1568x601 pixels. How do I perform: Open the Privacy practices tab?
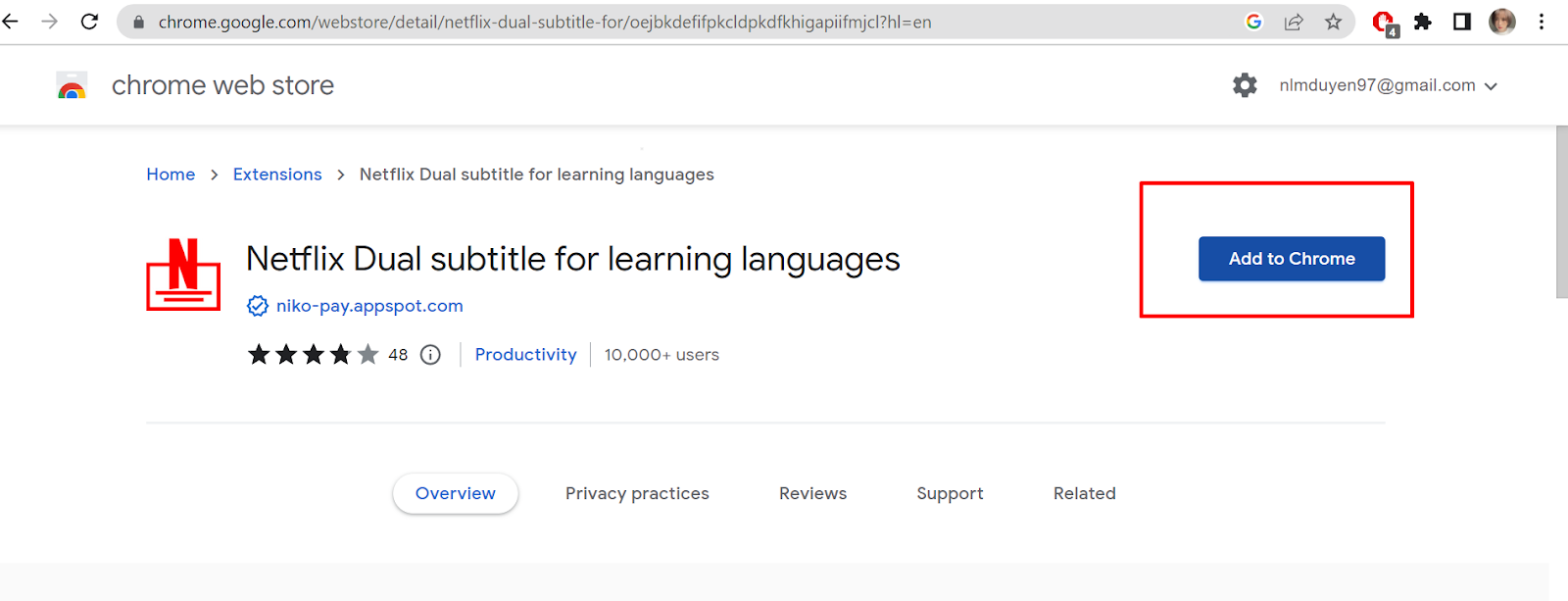pos(637,493)
